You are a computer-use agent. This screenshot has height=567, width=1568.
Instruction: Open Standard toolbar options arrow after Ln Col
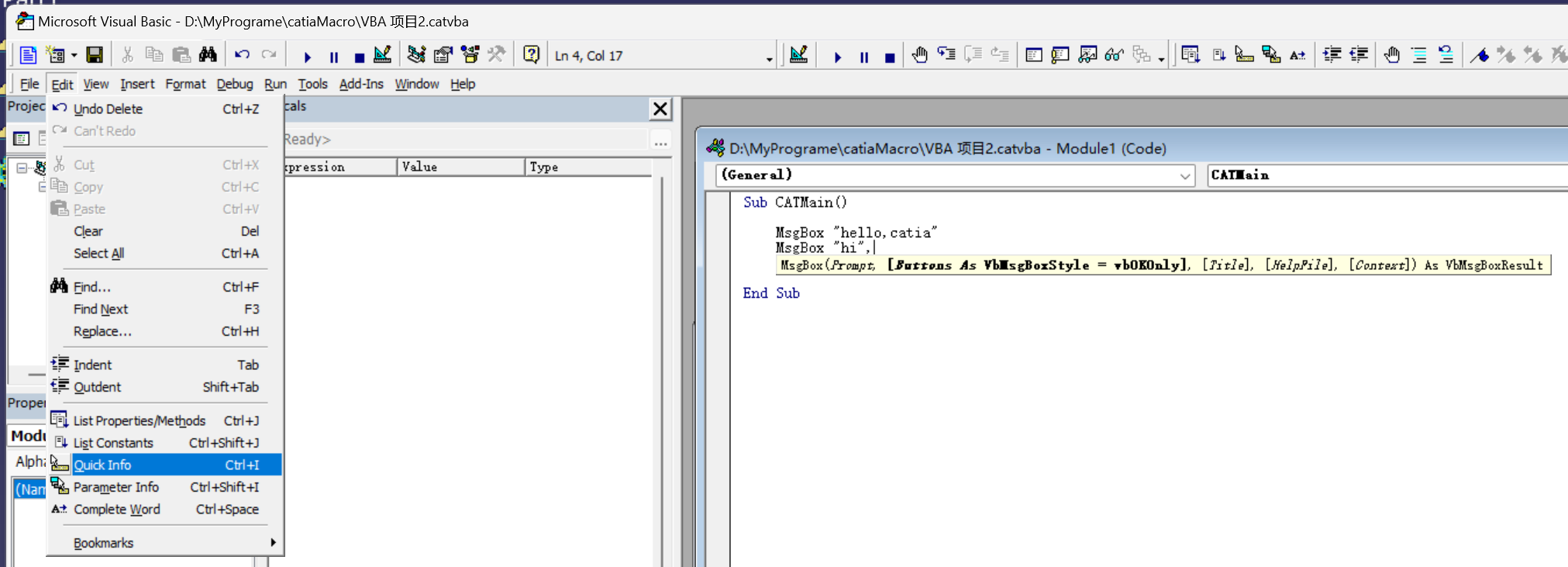769,59
